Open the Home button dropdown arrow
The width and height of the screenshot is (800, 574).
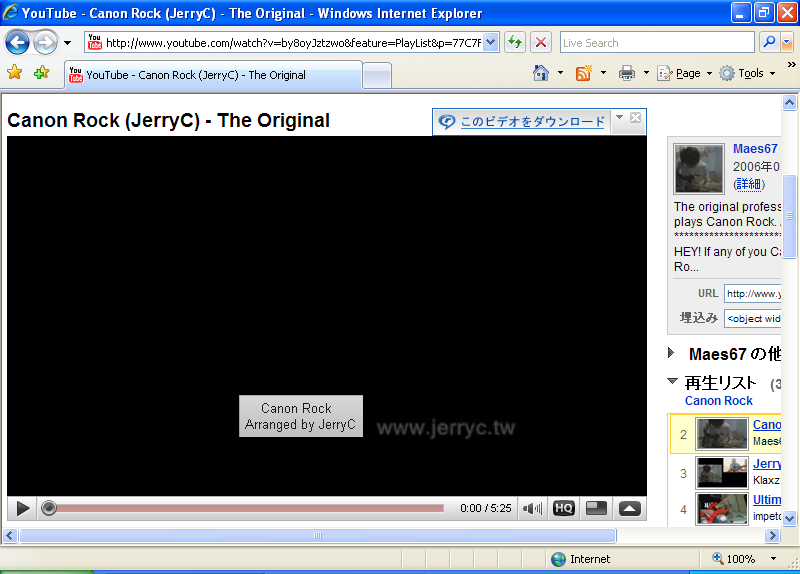tap(560, 73)
